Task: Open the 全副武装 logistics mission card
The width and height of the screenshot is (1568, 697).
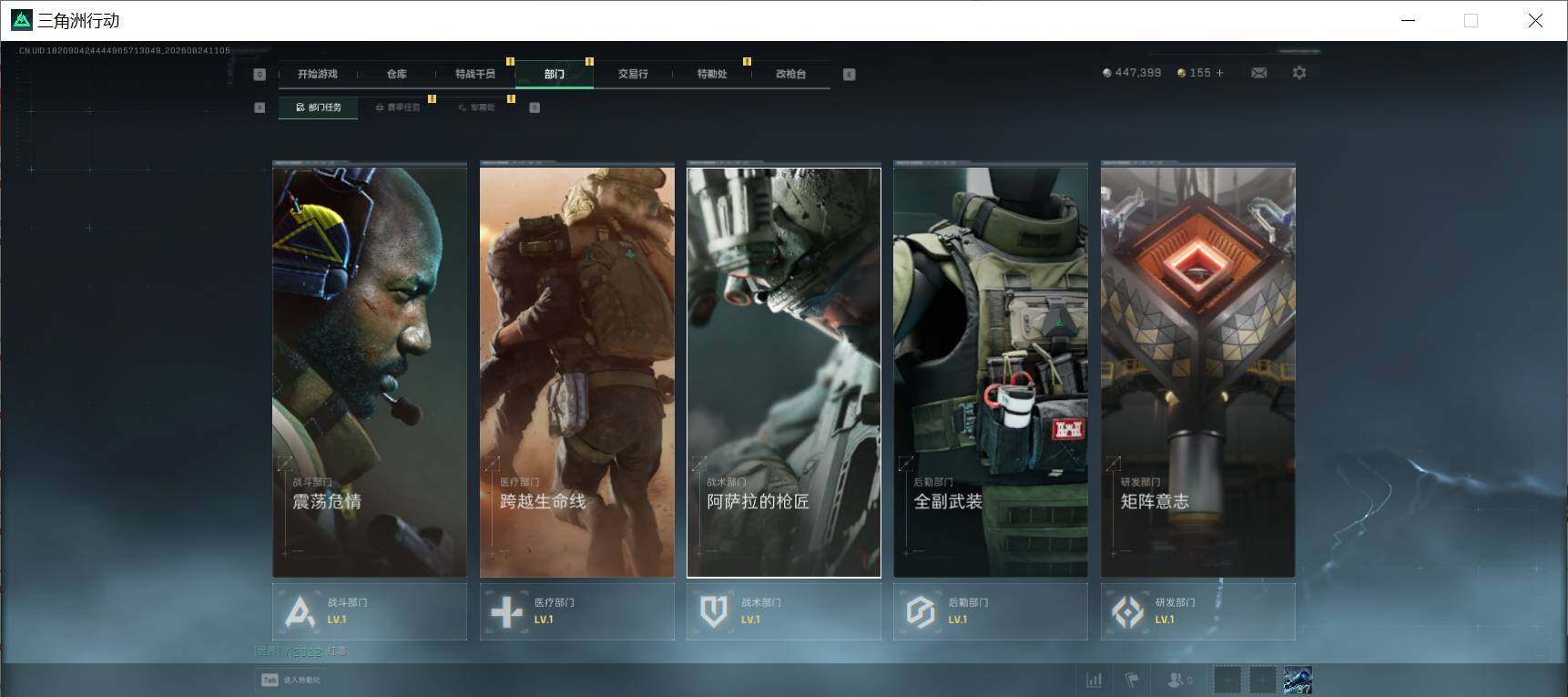Action: tap(991, 371)
